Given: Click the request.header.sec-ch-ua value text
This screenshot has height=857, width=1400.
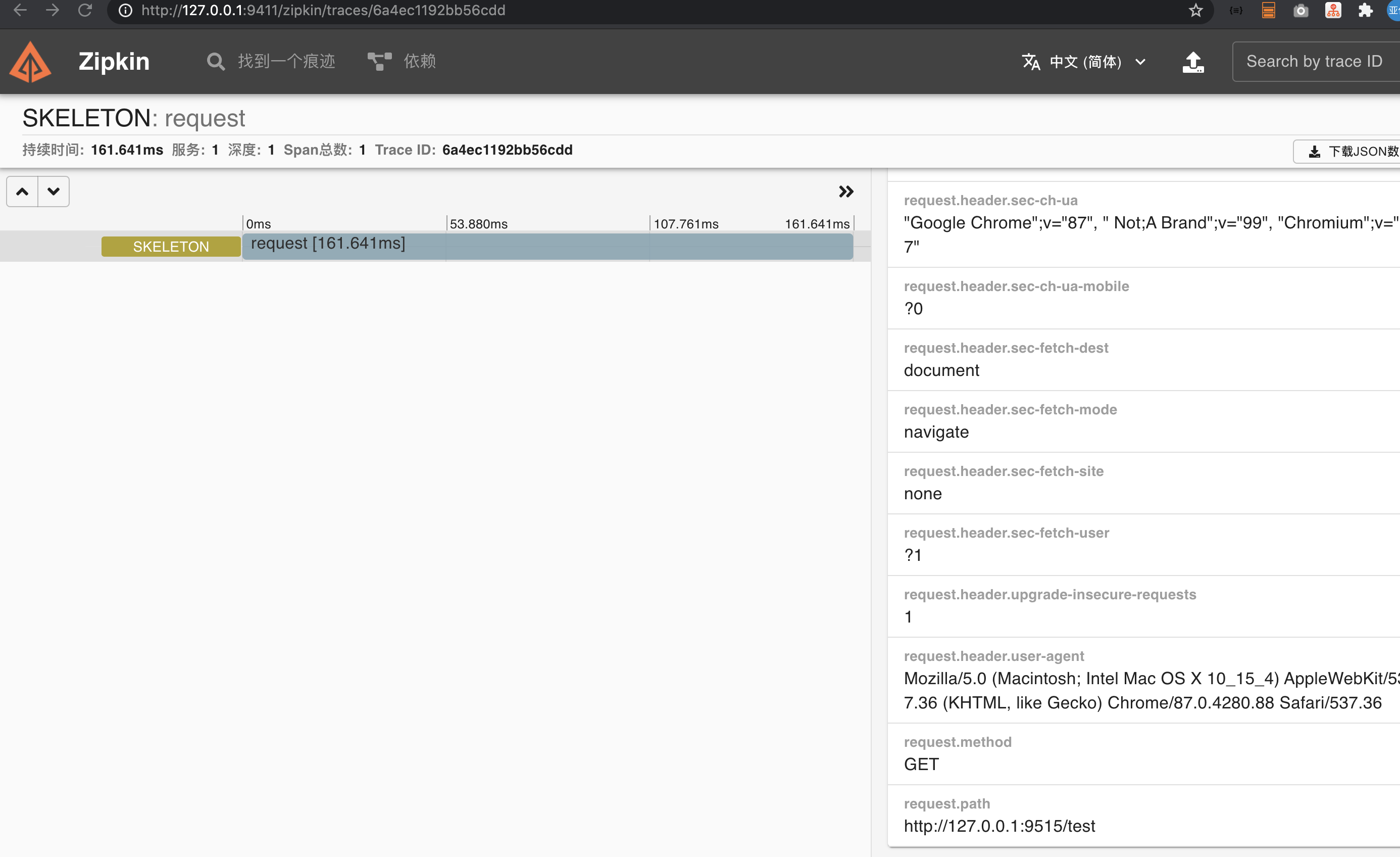Looking at the screenshot, I should pyautogui.click(x=1151, y=234).
